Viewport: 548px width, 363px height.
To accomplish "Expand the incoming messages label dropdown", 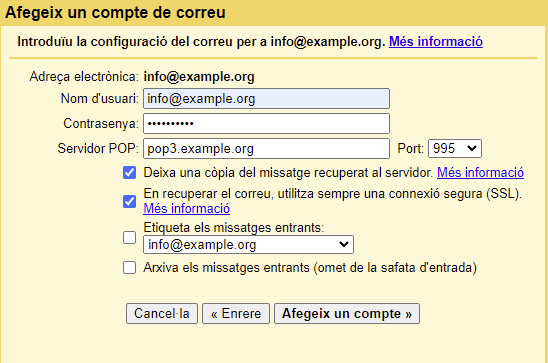I will pyautogui.click(x=248, y=245).
